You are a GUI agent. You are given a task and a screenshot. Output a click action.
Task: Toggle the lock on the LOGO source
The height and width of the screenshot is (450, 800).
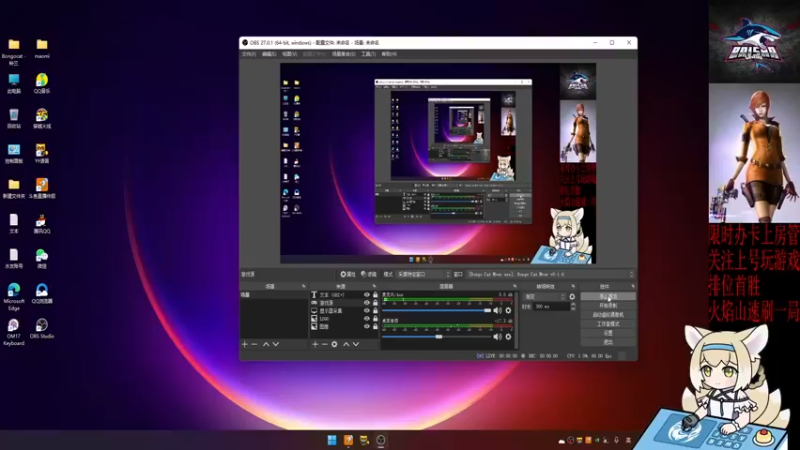[376, 318]
